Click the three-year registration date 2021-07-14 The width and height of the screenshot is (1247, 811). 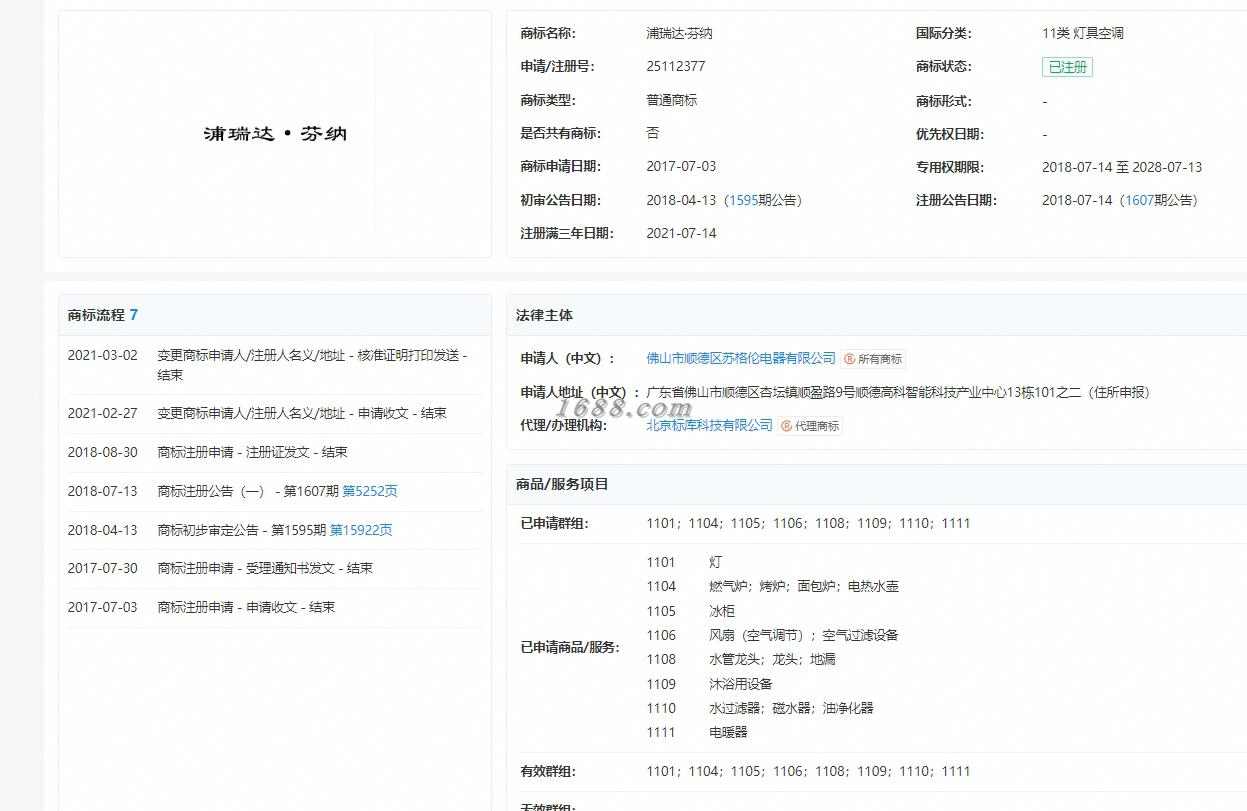(681, 233)
